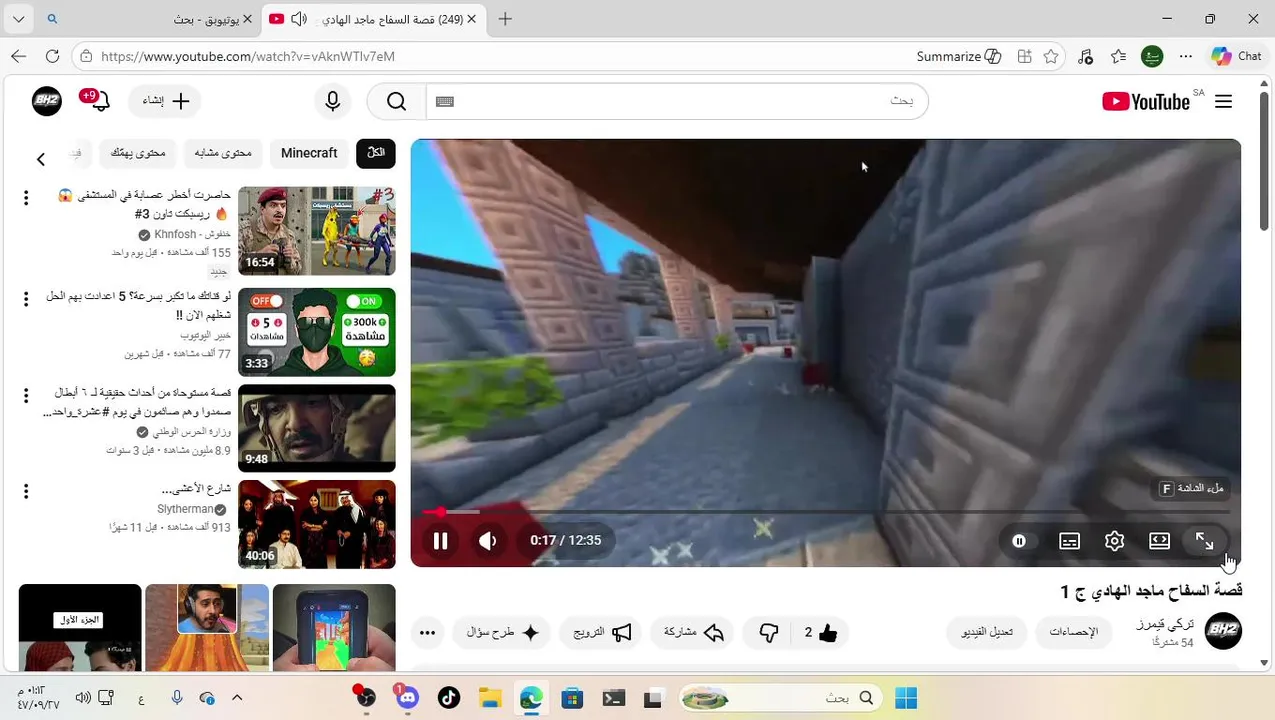Click the magnifier search button on YouTube
1275x720 pixels.
397,101
